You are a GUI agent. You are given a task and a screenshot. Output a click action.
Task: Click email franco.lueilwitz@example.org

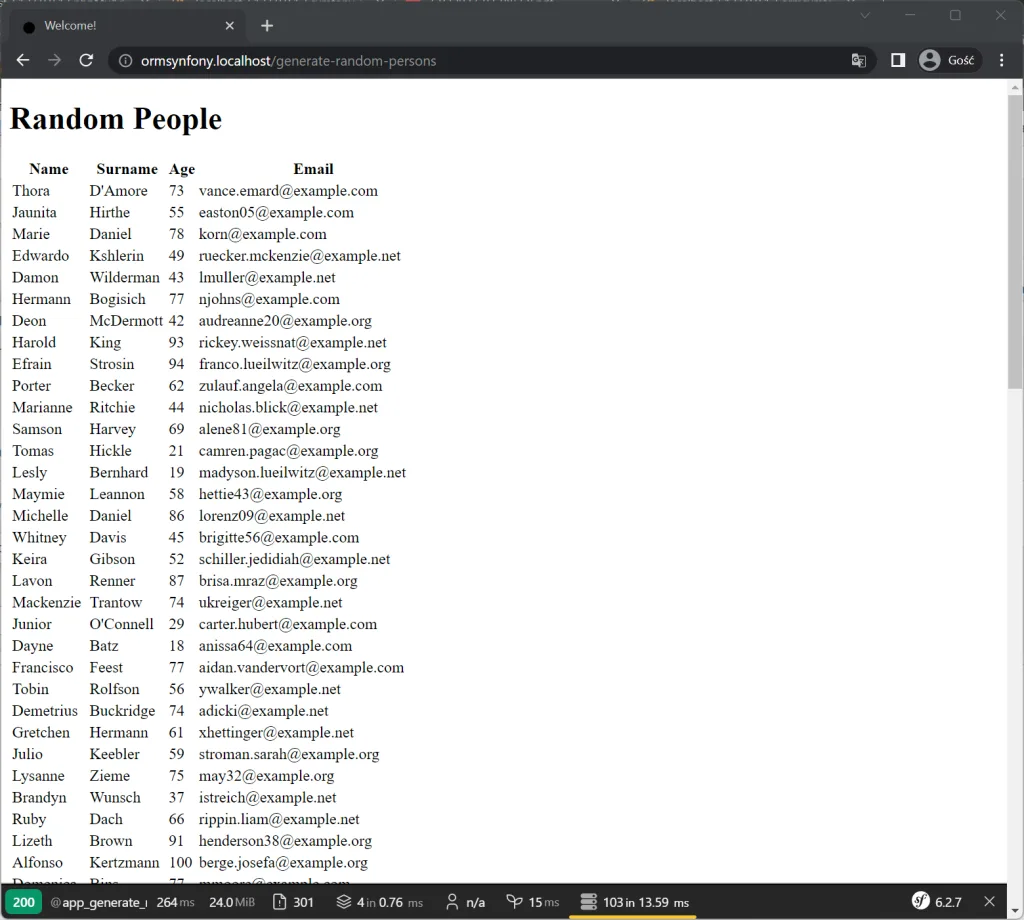tap(295, 364)
